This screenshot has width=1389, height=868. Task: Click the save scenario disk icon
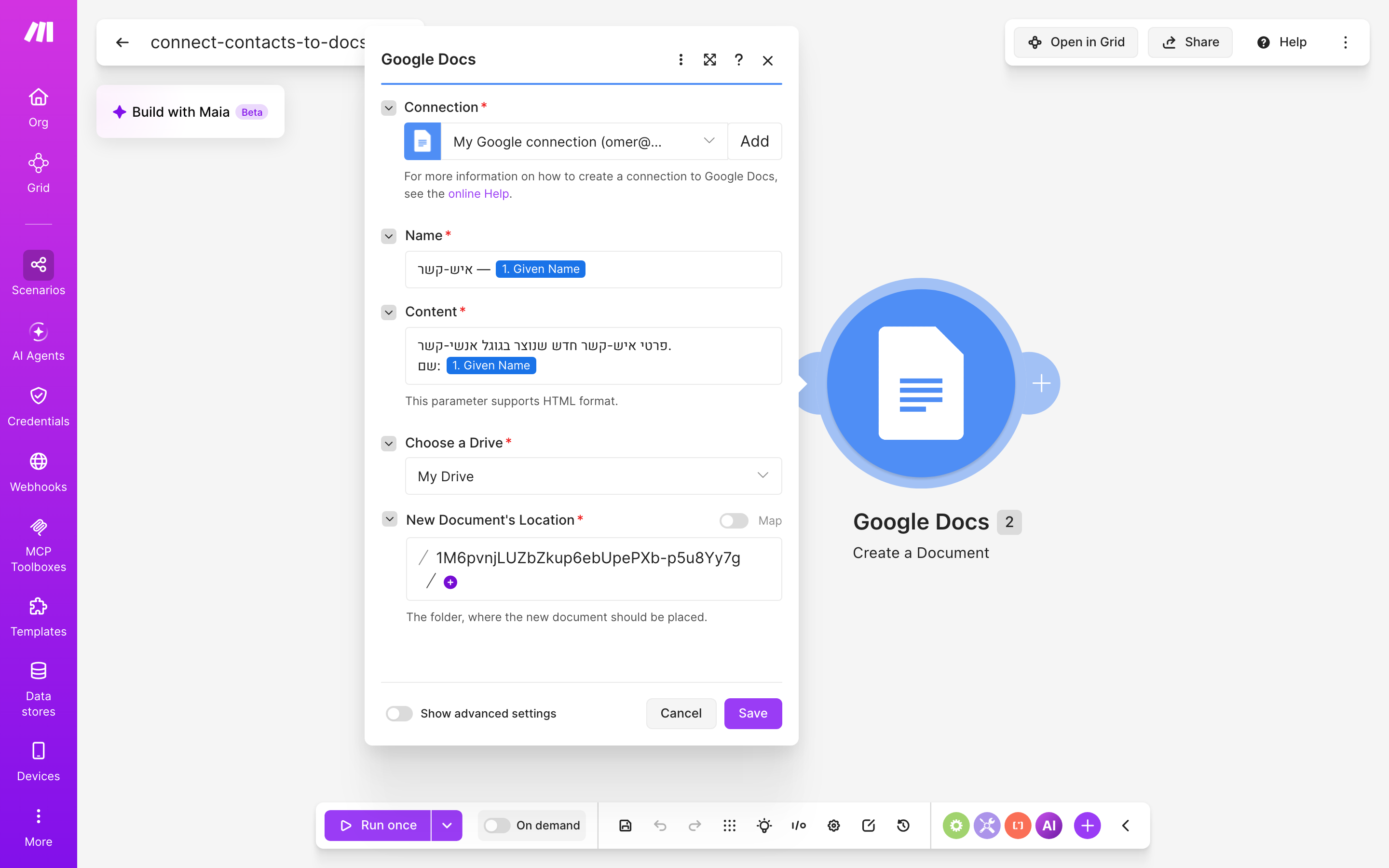(x=625, y=826)
